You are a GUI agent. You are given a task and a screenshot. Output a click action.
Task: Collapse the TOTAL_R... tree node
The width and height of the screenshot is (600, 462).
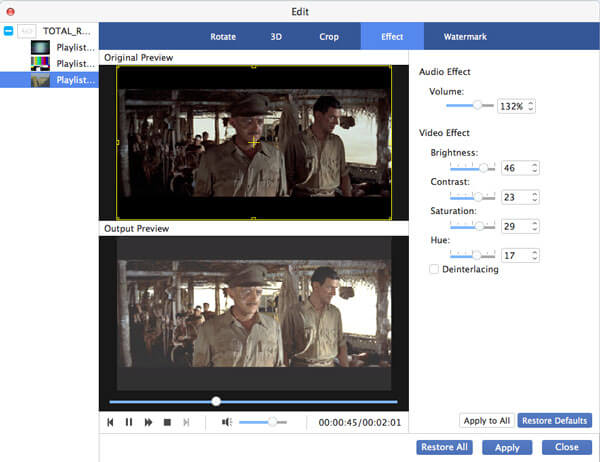(x=8, y=31)
